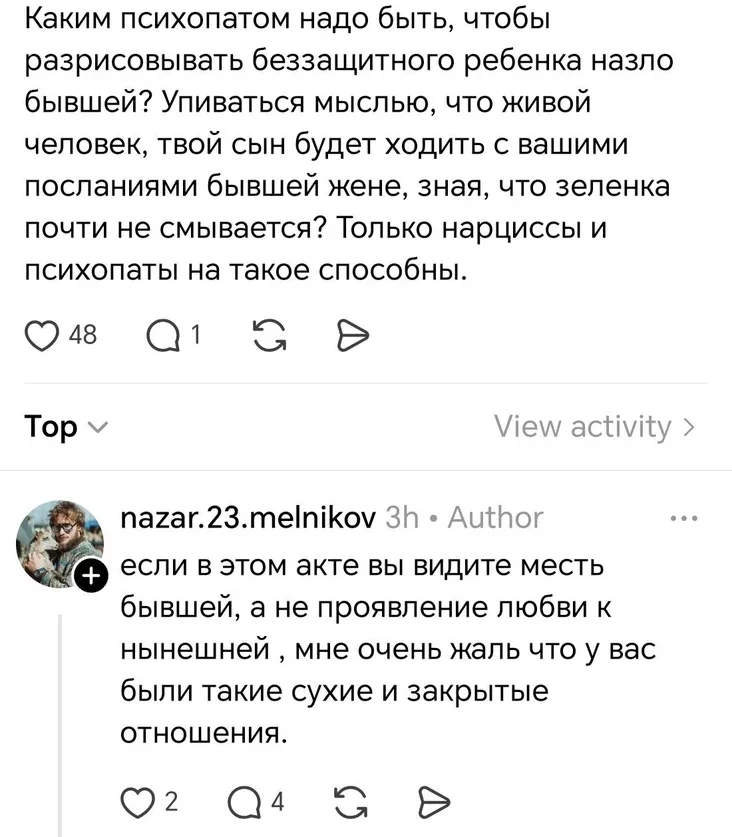732x837 pixels.
Task: View the 48 likes count on the post
Action: [x=83, y=335]
